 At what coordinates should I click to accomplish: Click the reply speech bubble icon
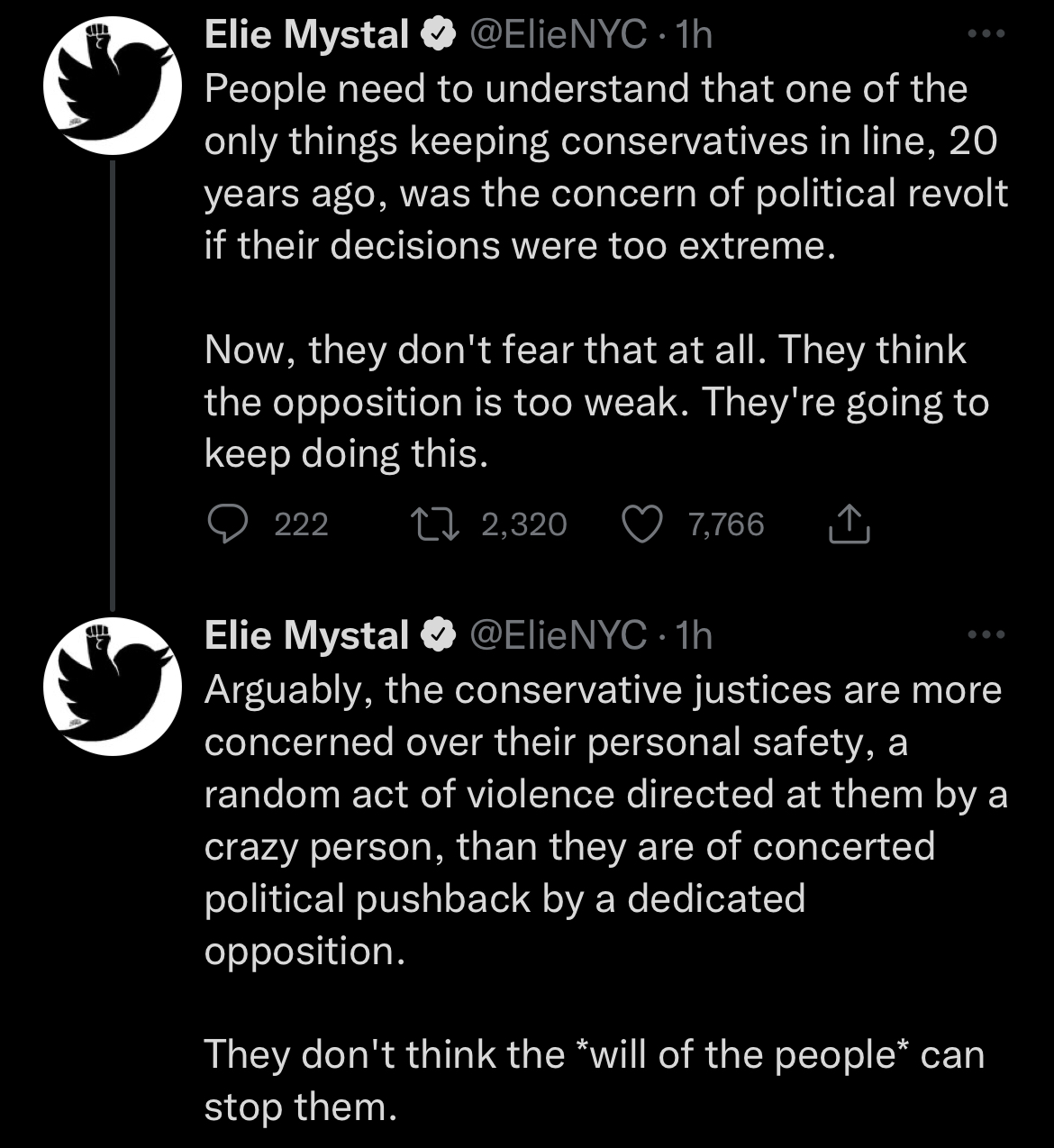coord(228,524)
